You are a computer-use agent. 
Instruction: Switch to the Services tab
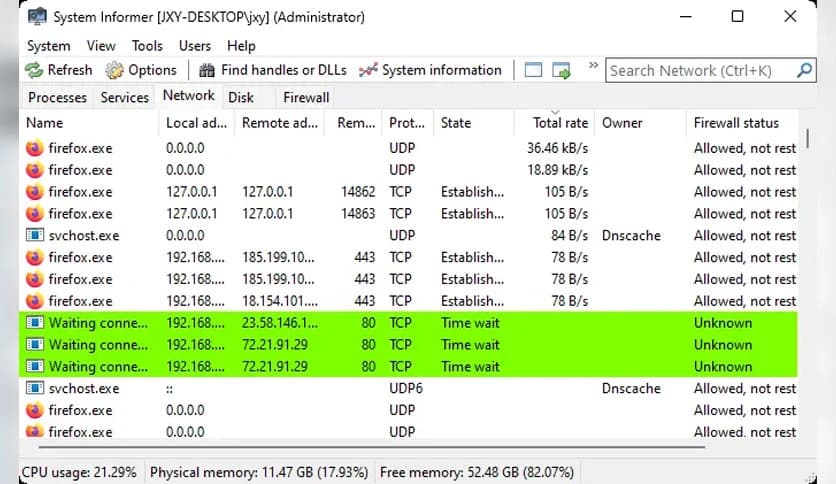coord(124,98)
